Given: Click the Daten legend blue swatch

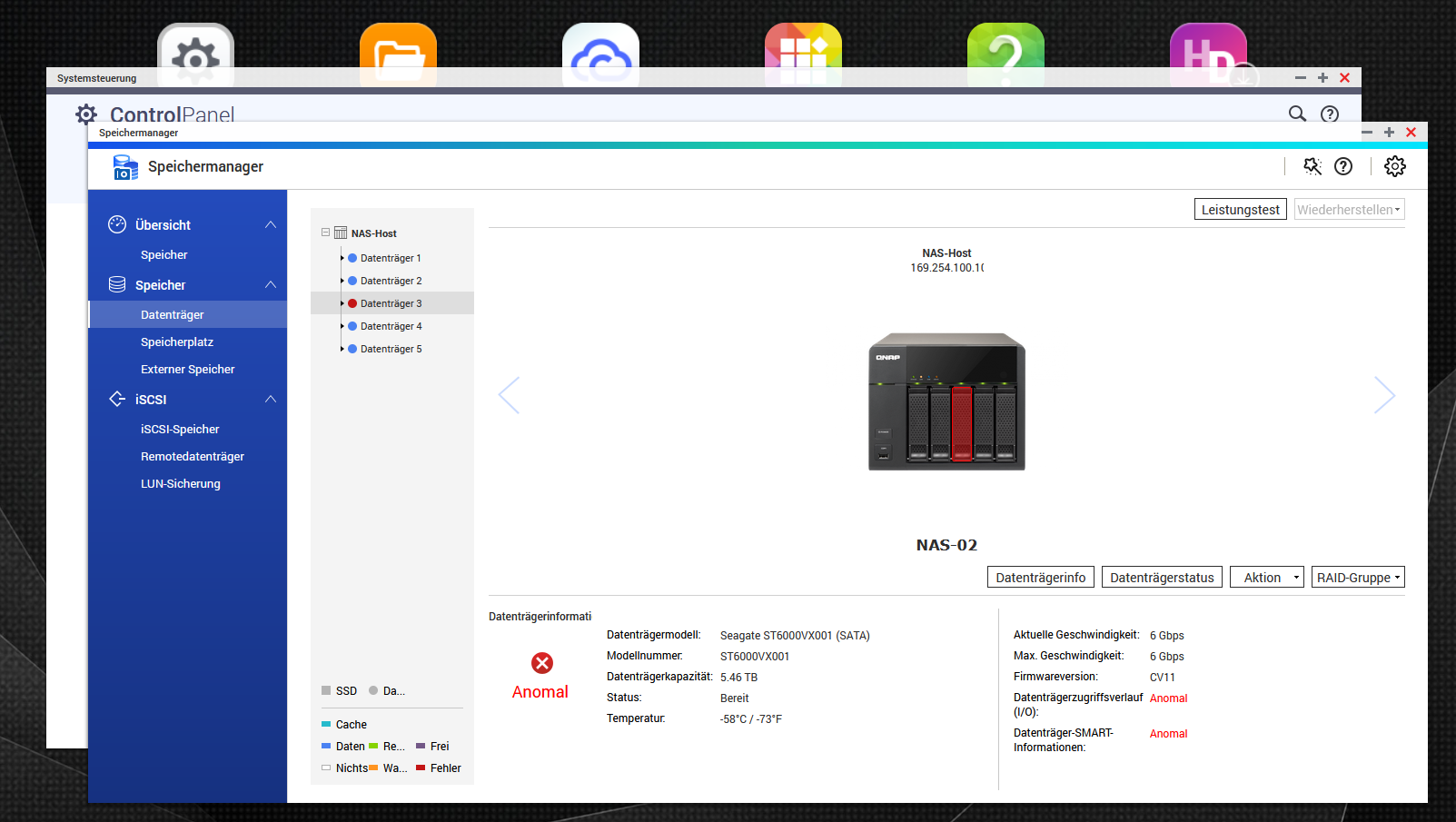Looking at the screenshot, I should click(326, 746).
